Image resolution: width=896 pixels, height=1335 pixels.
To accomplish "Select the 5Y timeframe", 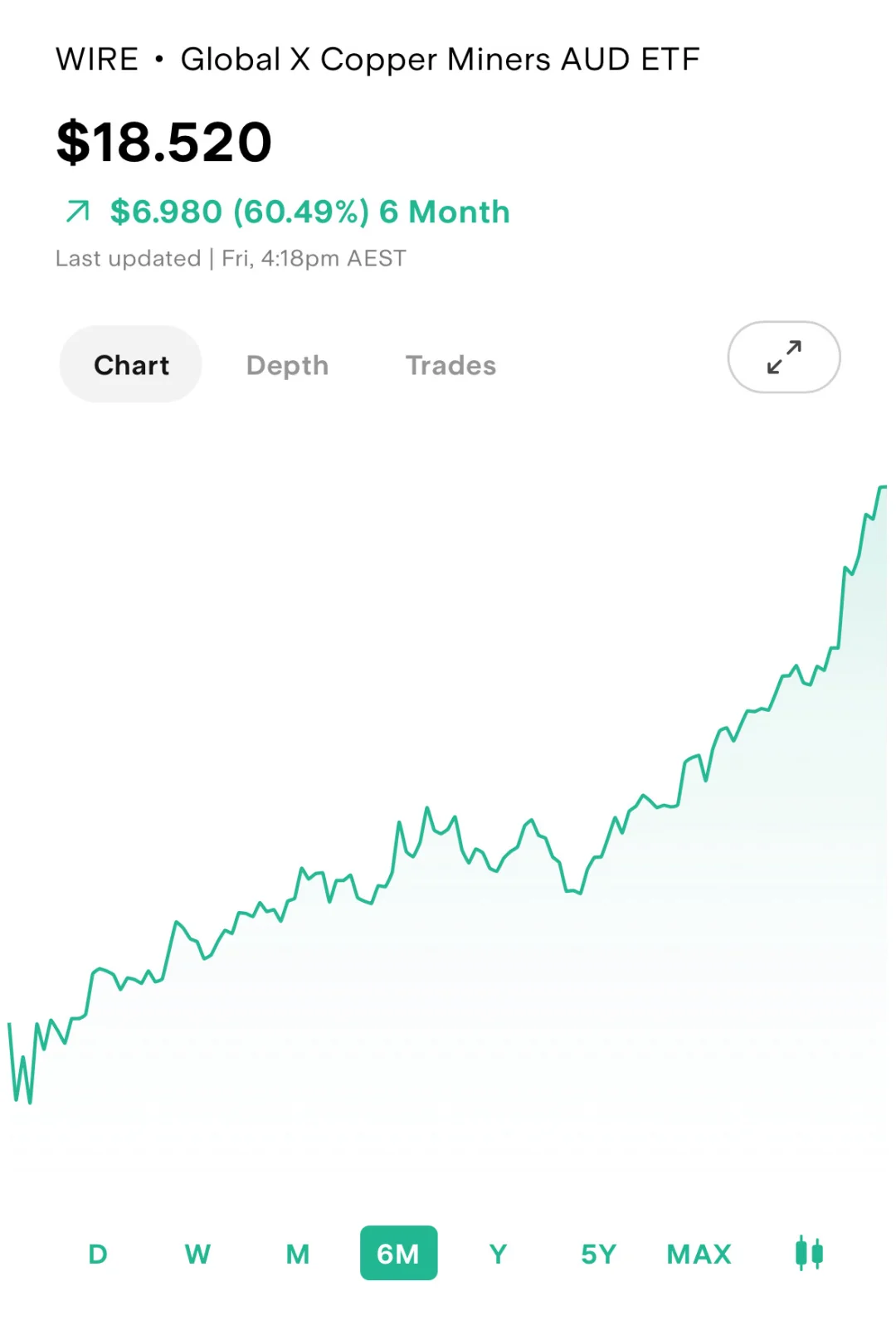I will click(598, 1254).
